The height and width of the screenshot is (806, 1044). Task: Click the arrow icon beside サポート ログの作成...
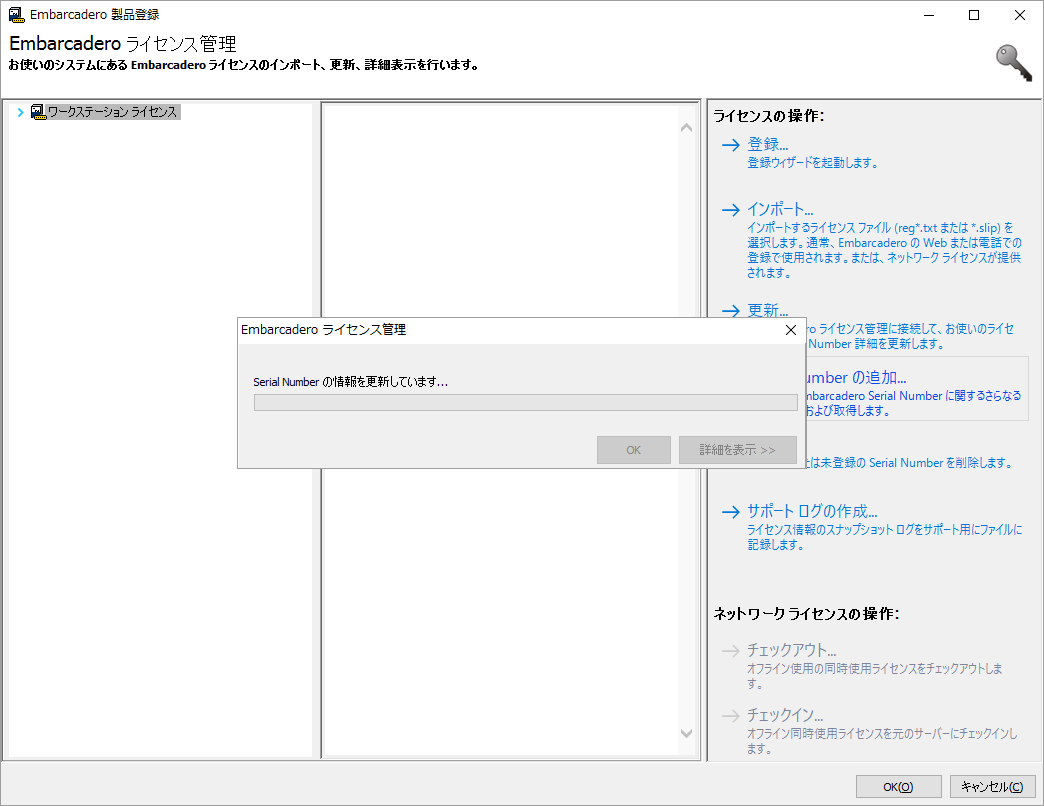(x=731, y=512)
